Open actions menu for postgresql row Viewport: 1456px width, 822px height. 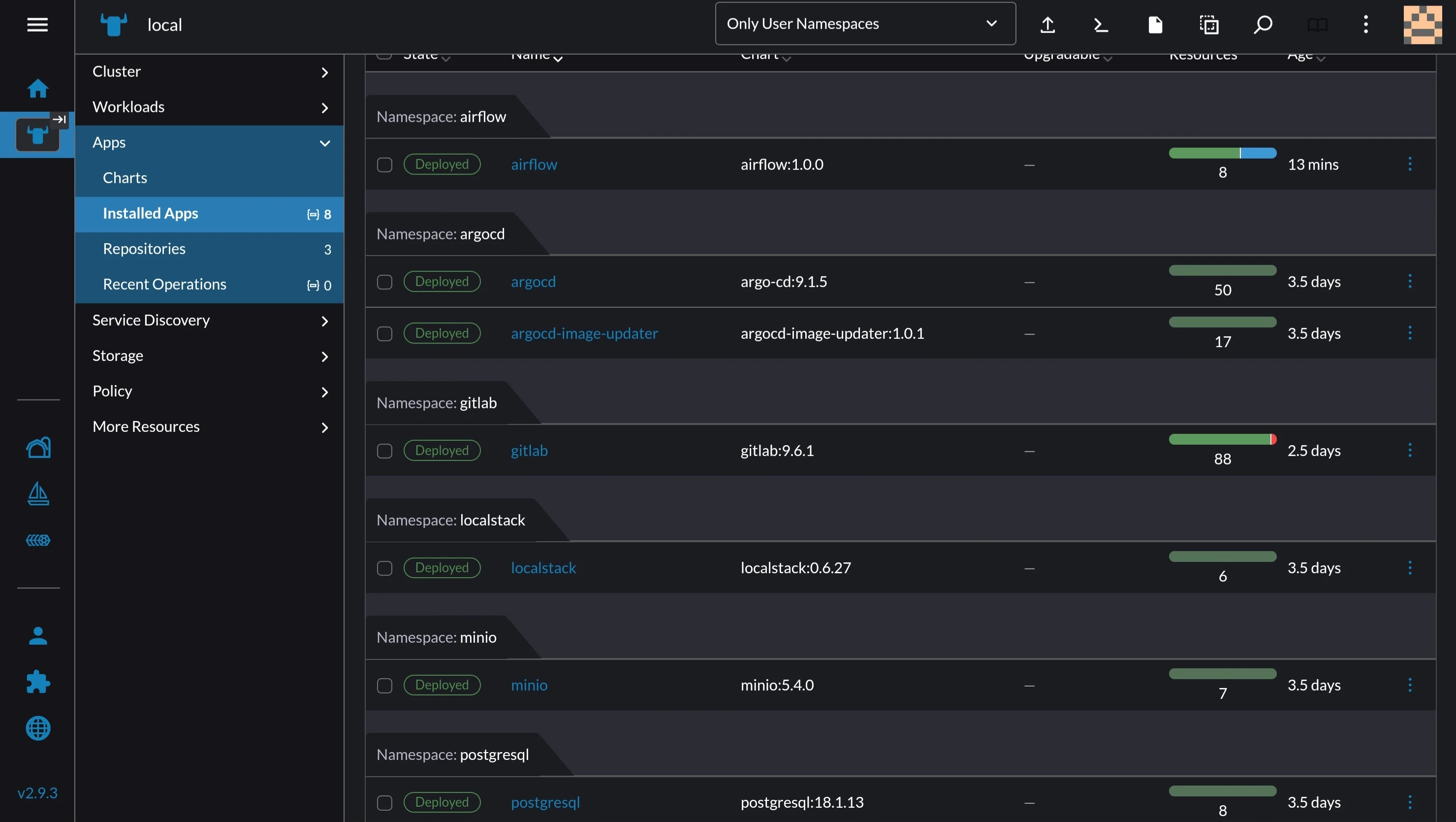click(1410, 802)
